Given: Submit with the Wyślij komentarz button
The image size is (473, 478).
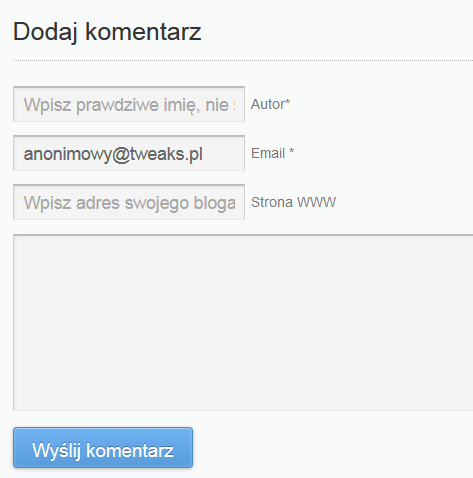Looking at the screenshot, I should [103, 447].
